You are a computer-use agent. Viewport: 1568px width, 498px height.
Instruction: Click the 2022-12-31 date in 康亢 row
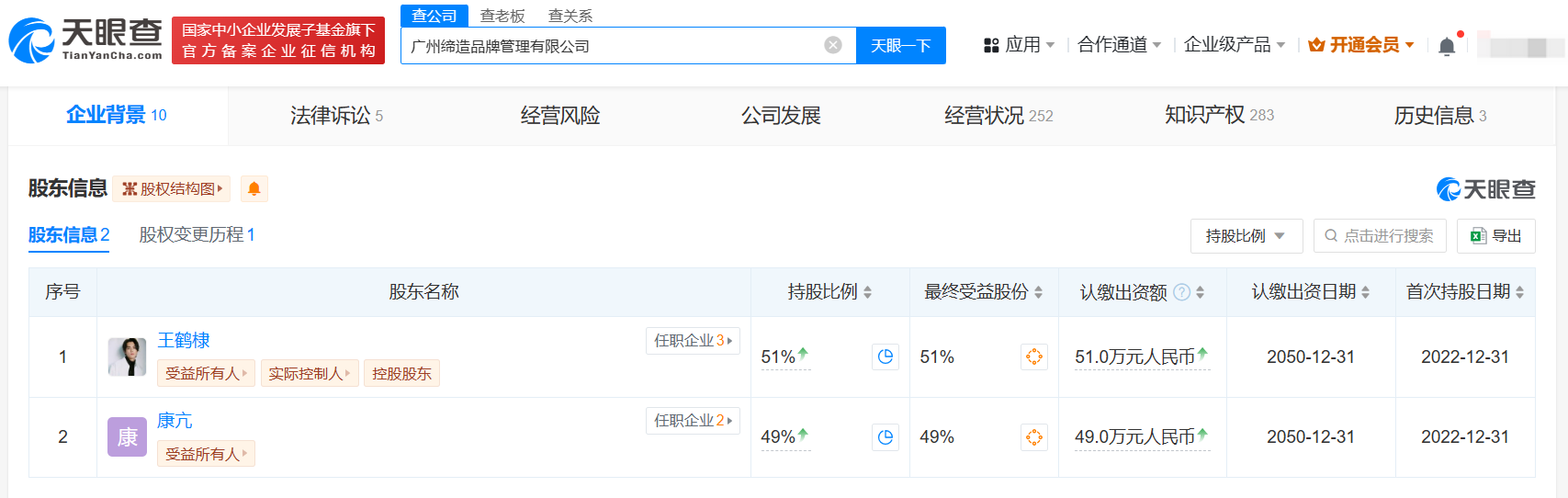[x=1465, y=437]
